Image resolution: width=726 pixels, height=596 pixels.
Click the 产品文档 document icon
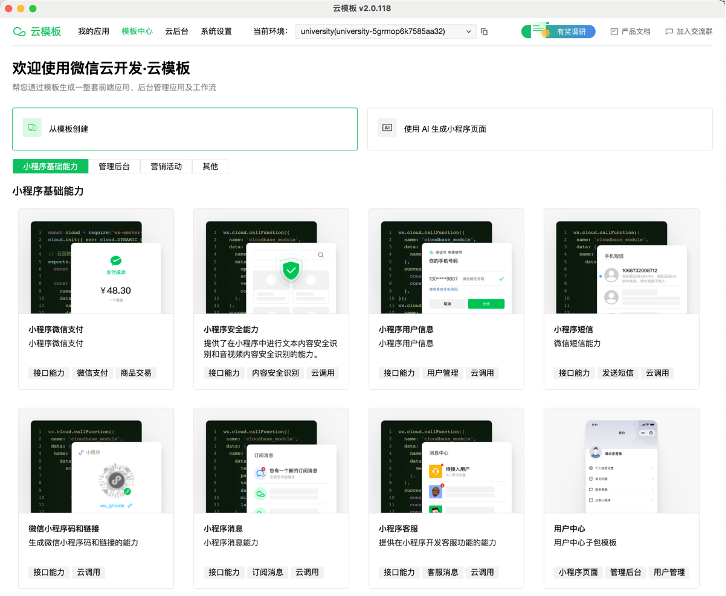(x=614, y=31)
